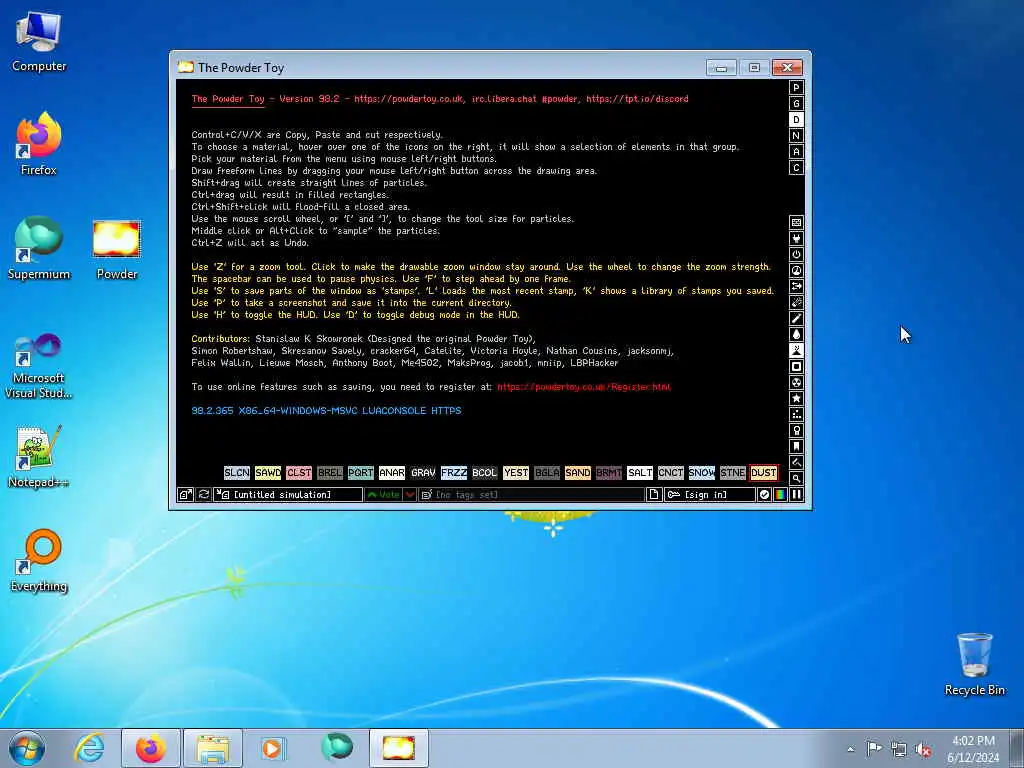Image resolution: width=1024 pixels, height=768 pixels.
Task: Select the CLST element
Action: pos(298,473)
